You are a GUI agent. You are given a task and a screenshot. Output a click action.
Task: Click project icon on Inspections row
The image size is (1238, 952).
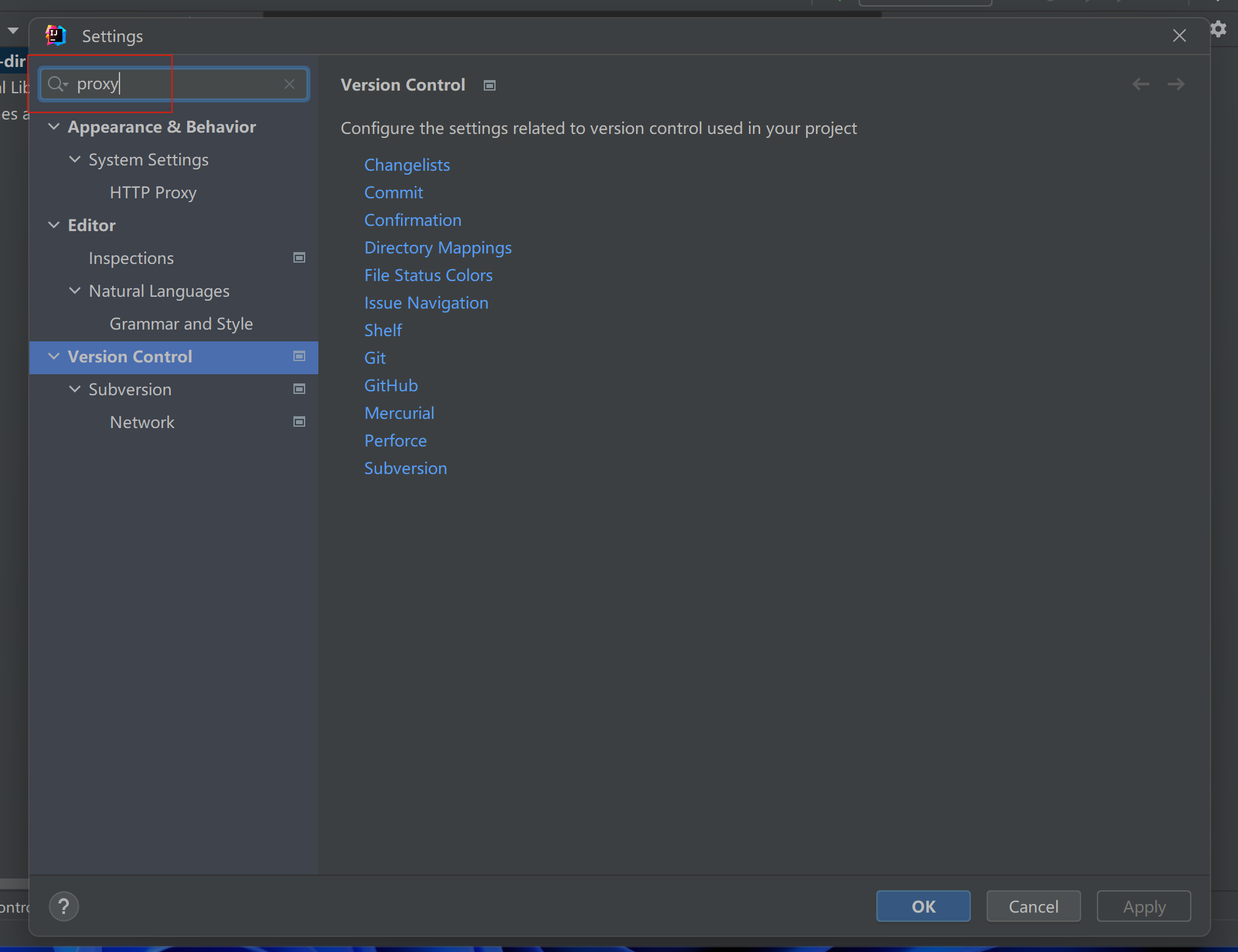click(299, 258)
